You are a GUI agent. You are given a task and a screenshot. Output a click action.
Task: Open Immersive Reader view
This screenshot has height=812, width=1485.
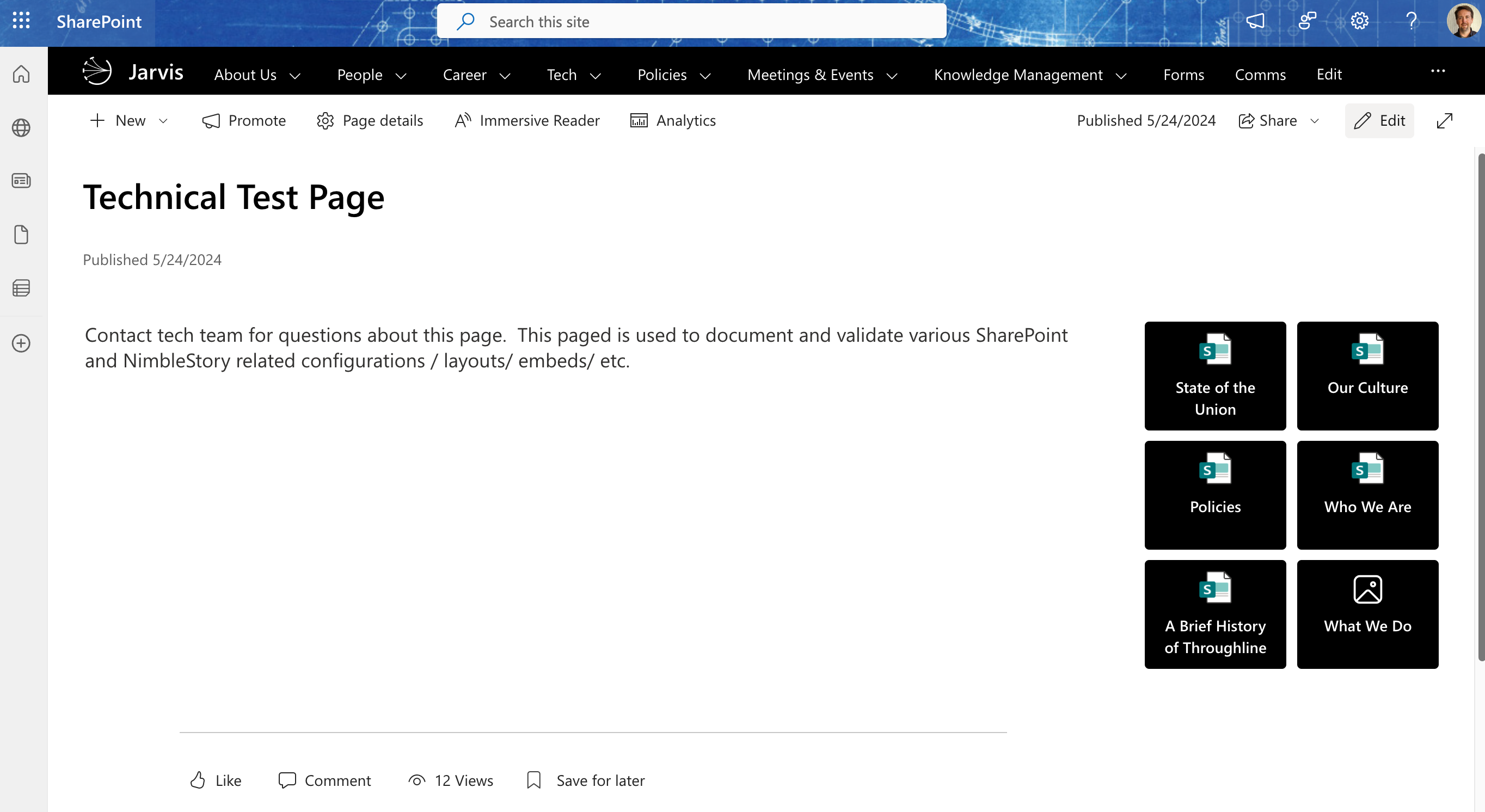click(527, 120)
